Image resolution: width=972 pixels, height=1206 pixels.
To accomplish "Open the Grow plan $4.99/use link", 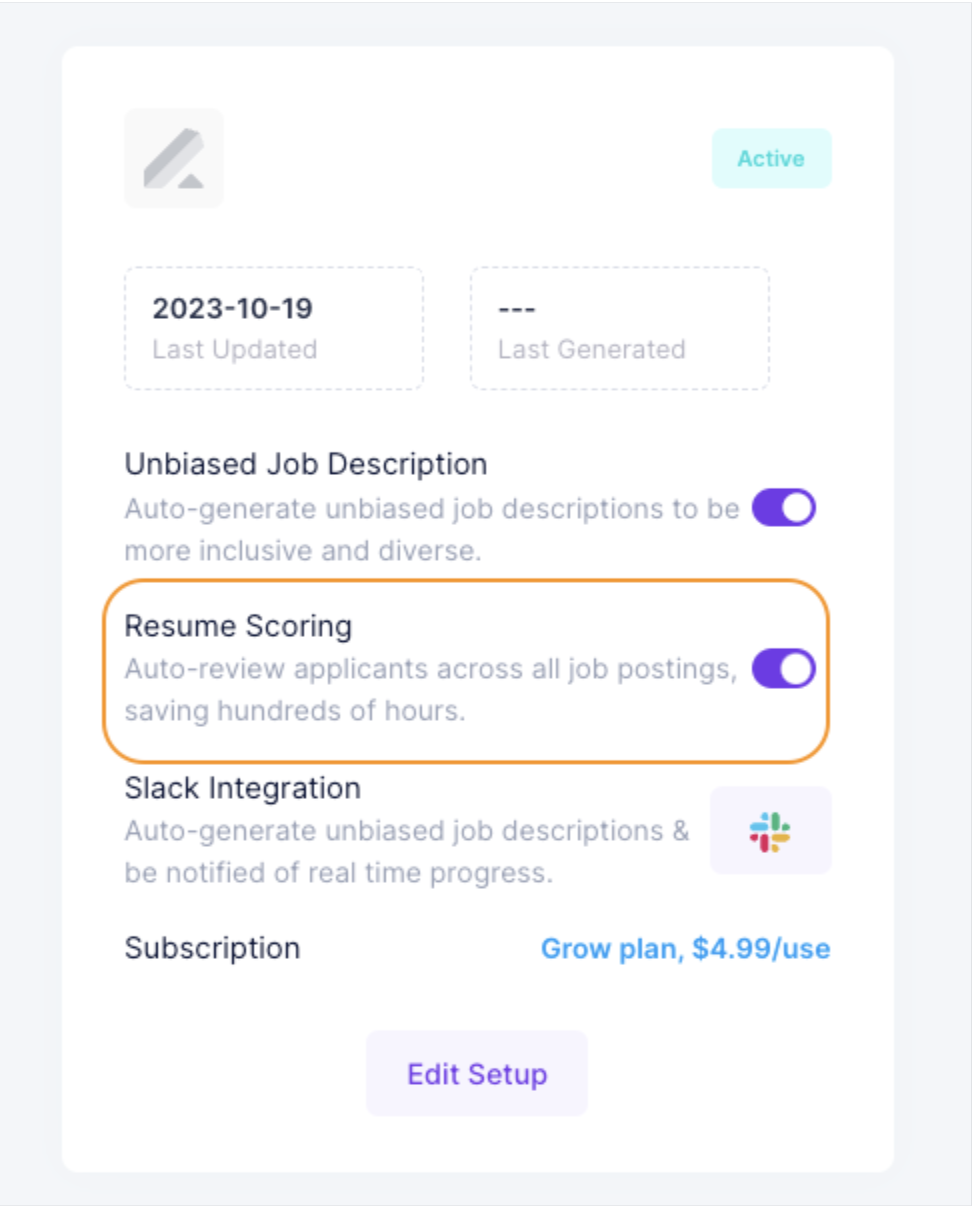I will [686, 948].
